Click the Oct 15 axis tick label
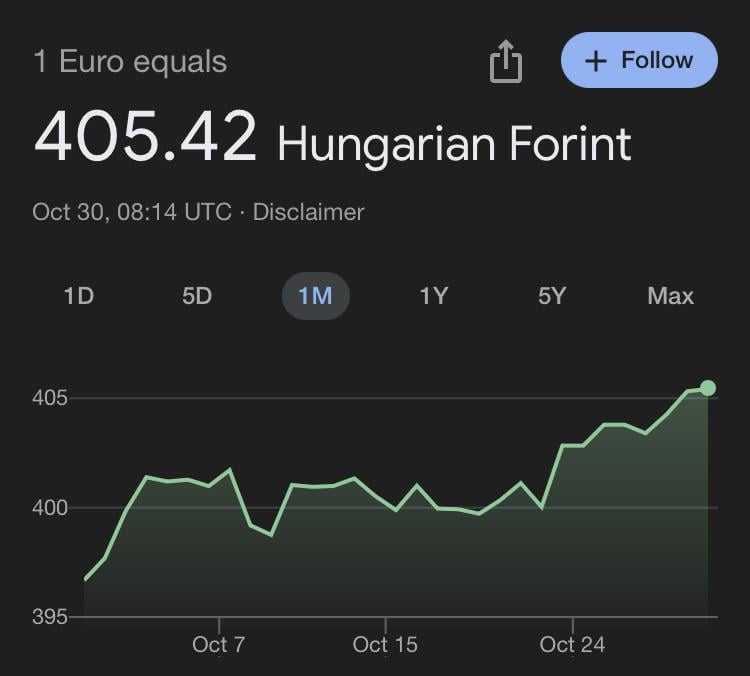This screenshot has width=750, height=676. coord(385,644)
